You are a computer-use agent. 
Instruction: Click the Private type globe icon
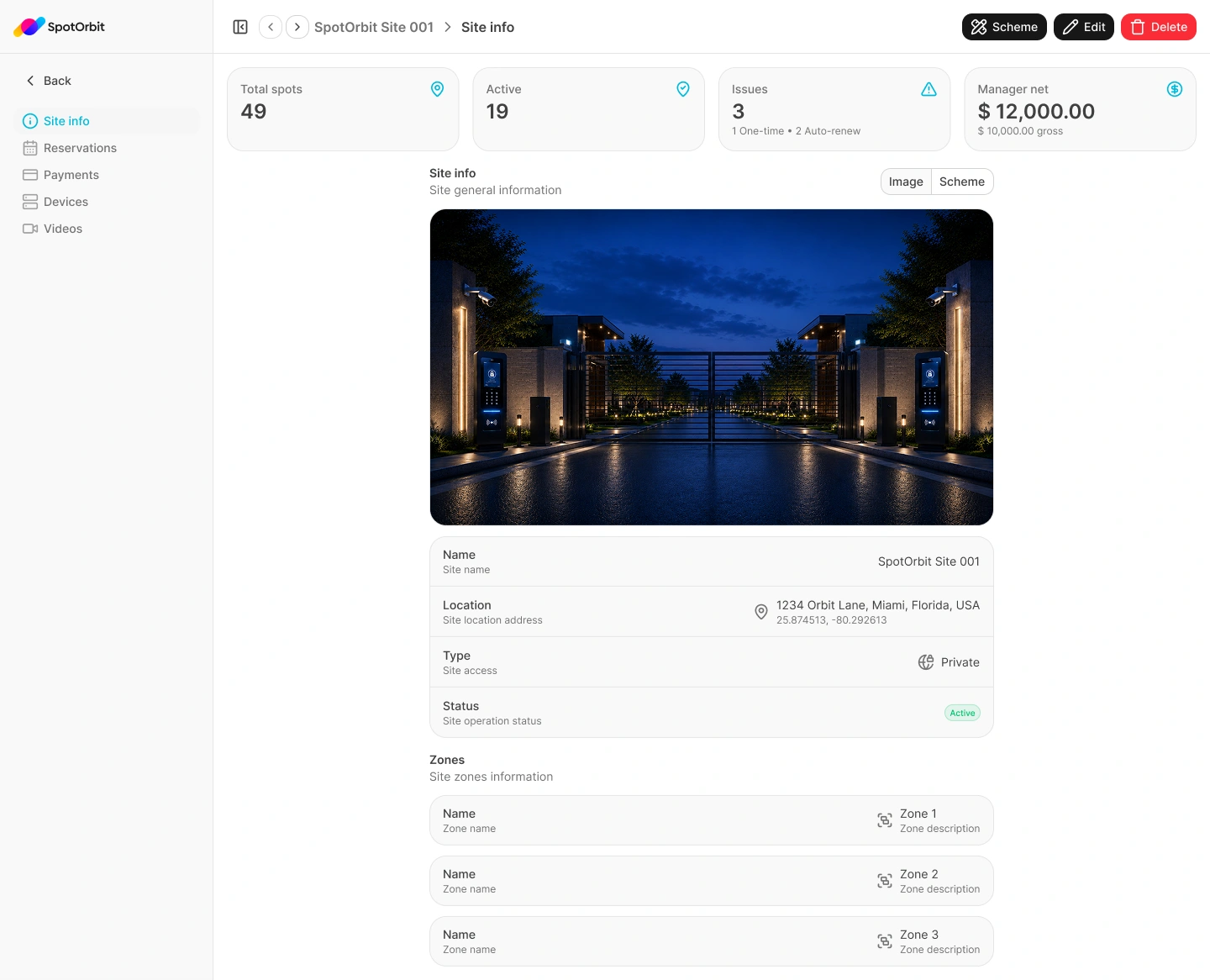click(926, 662)
